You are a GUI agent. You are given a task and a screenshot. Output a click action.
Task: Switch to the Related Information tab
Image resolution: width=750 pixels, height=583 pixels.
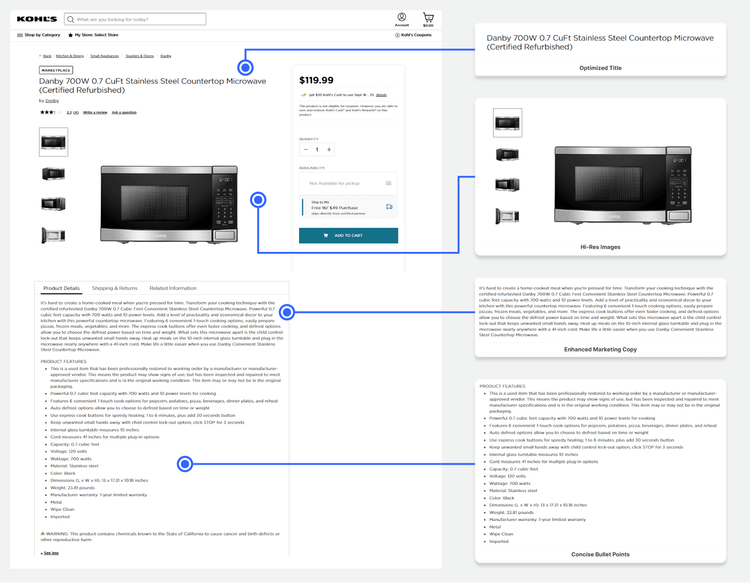(x=173, y=288)
